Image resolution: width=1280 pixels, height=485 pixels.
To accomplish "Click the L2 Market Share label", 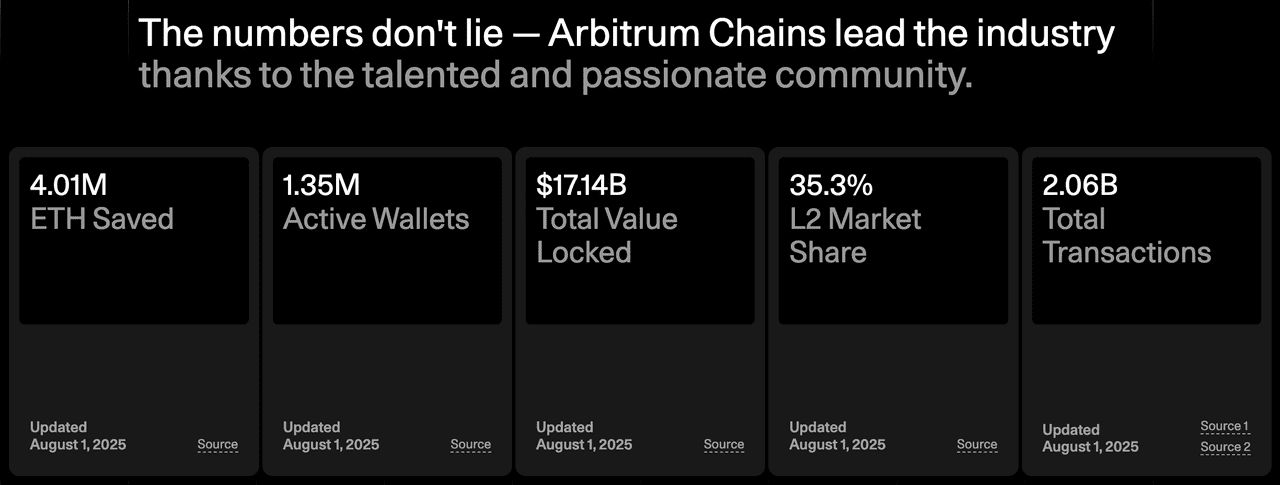I will 855,236.
